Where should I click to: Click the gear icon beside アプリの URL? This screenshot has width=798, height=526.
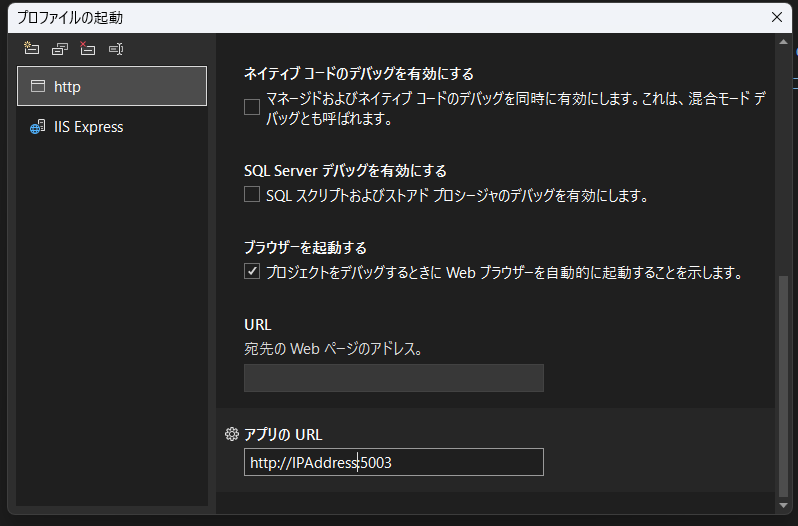pyautogui.click(x=232, y=434)
